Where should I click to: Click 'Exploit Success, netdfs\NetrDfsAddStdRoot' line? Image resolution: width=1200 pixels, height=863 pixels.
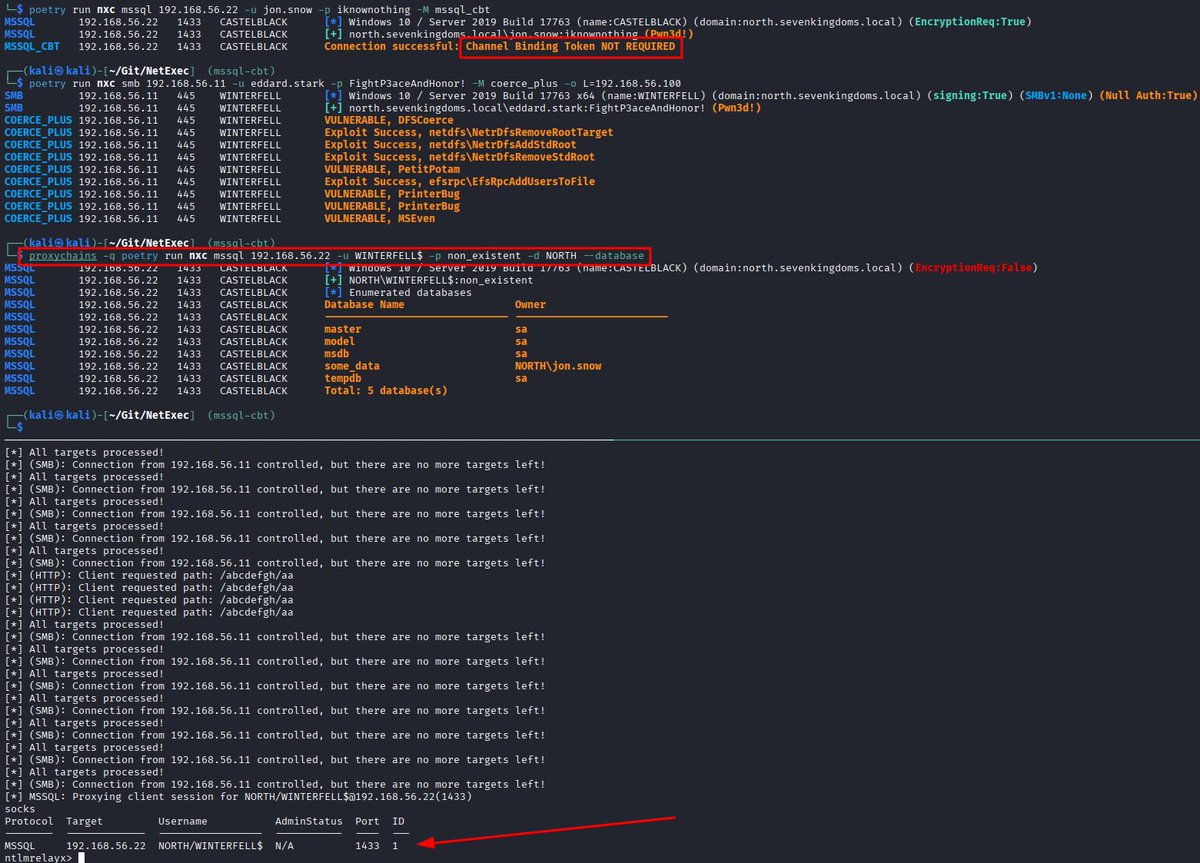(450, 145)
